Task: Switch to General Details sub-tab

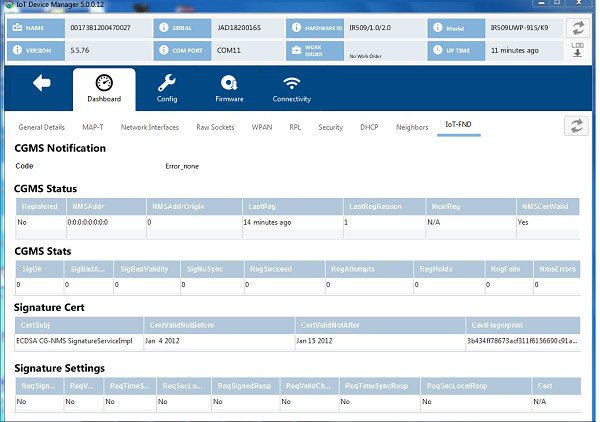Action: 41,127
